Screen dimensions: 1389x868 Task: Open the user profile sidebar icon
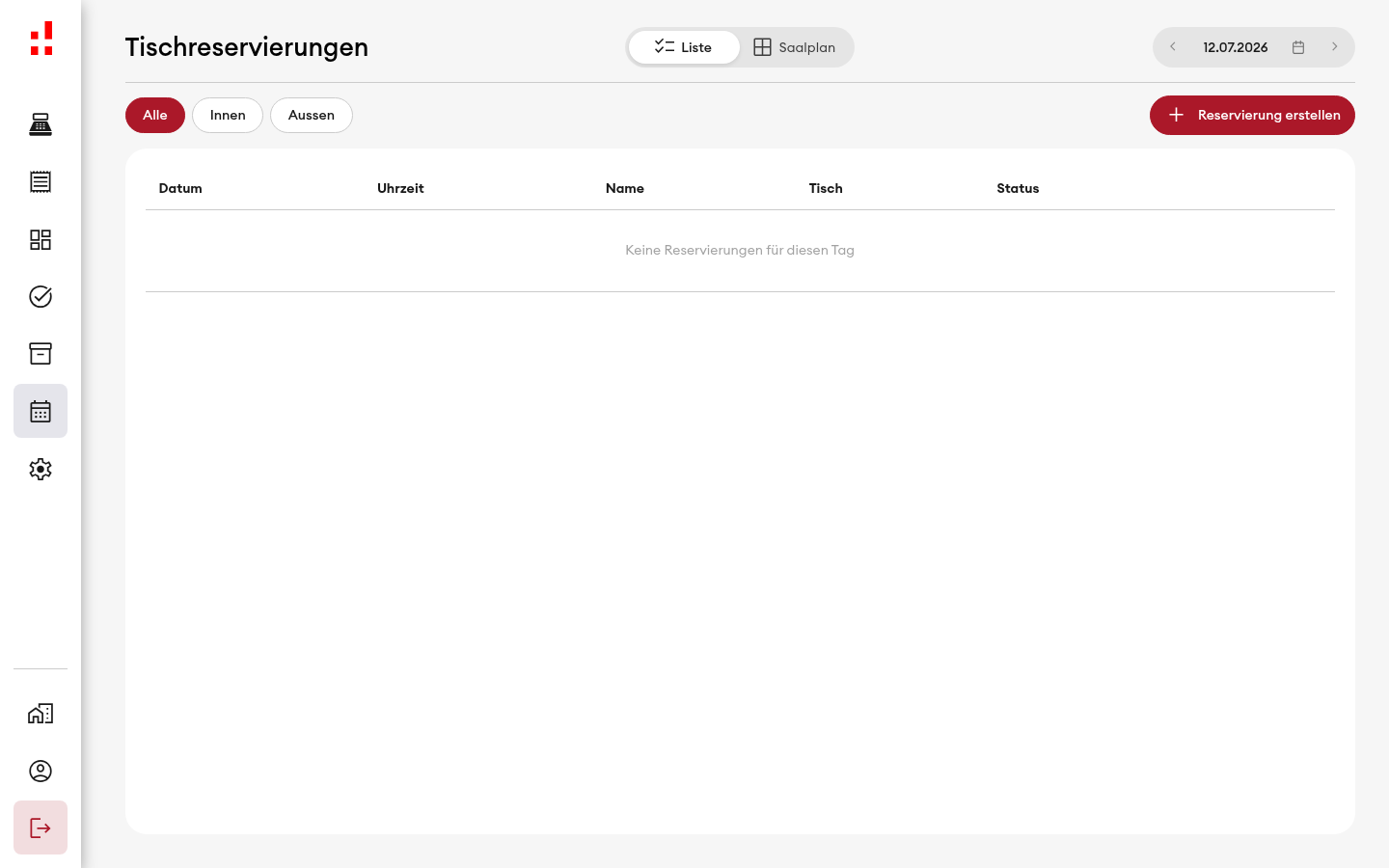pos(41,771)
